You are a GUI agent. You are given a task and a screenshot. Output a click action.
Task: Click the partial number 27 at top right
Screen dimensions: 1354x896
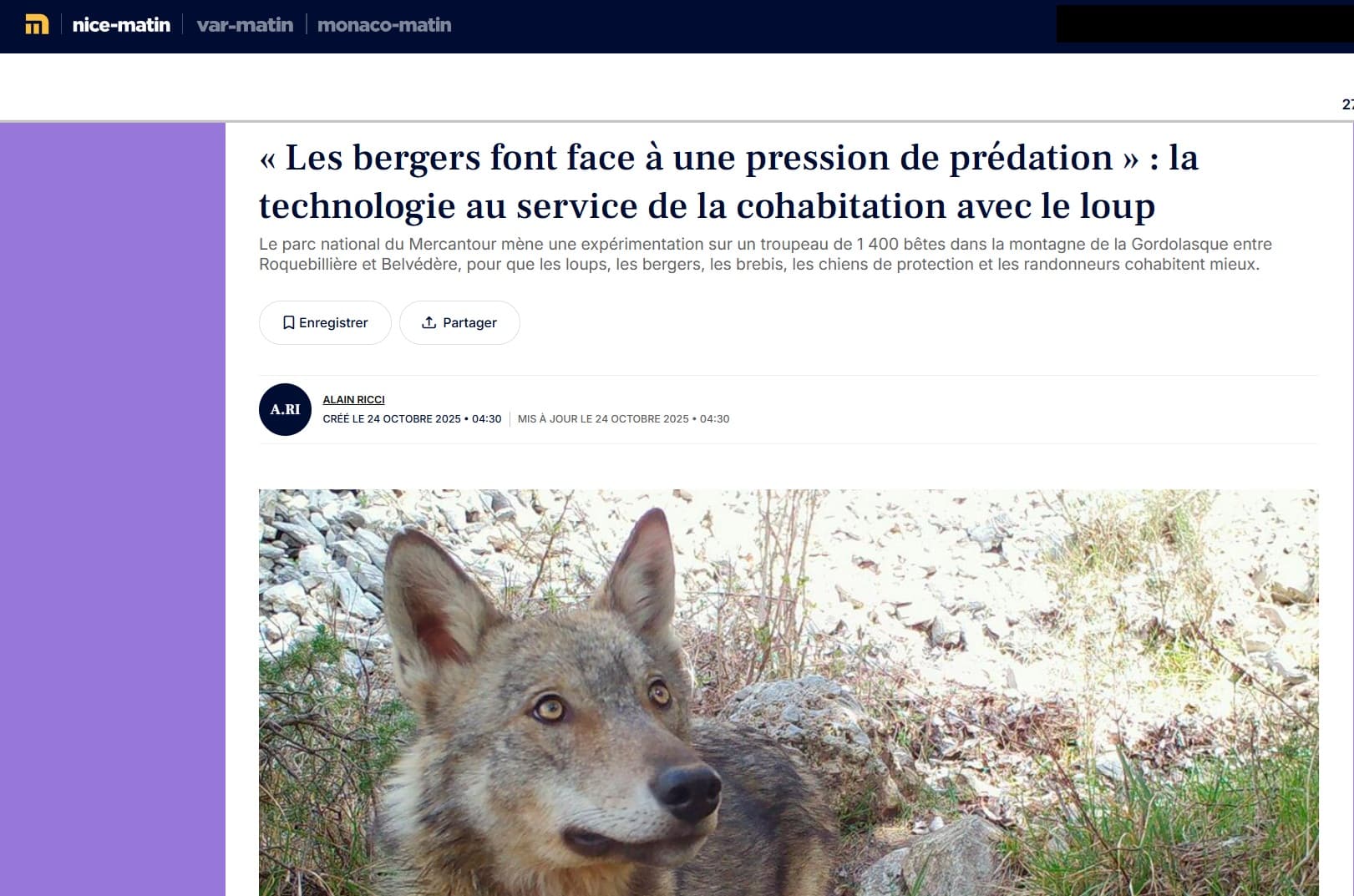pyautogui.click(x=1347, y=104)
